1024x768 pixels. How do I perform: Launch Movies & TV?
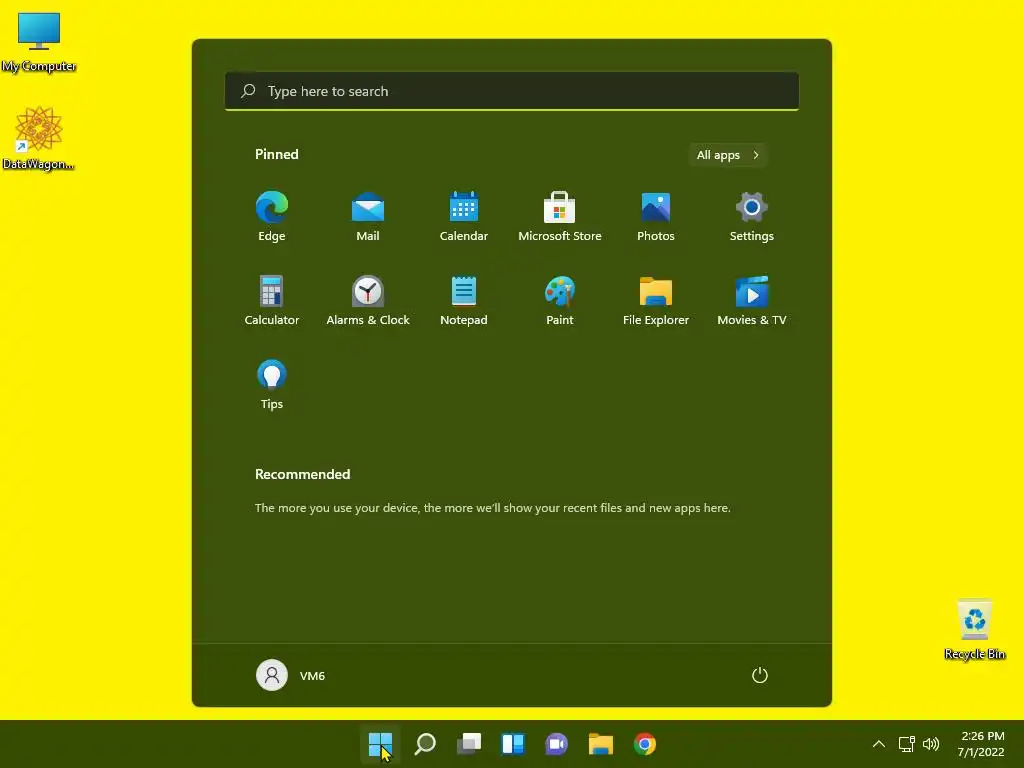pos(752,300)
